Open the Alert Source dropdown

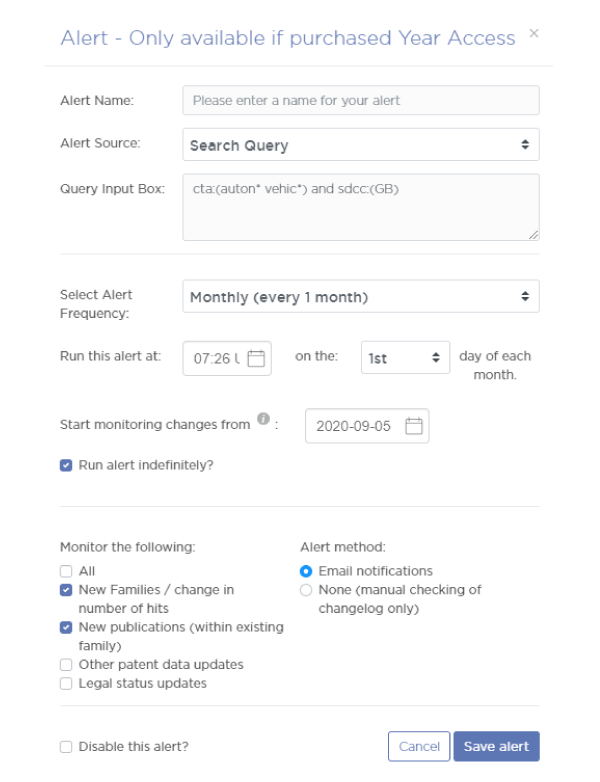click(361, 145)
